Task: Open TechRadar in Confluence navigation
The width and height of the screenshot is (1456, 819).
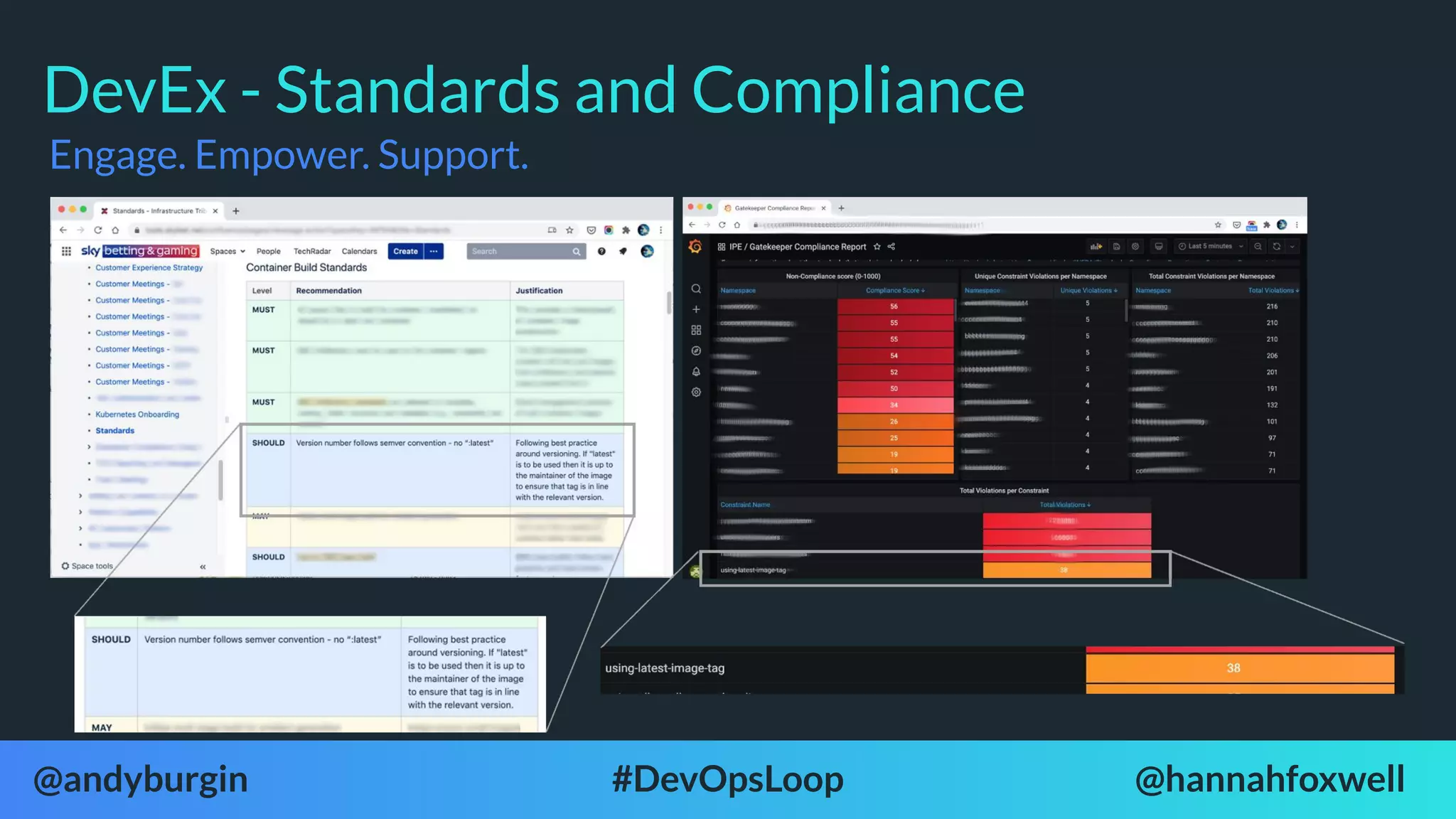Action: tap(312, 252)
